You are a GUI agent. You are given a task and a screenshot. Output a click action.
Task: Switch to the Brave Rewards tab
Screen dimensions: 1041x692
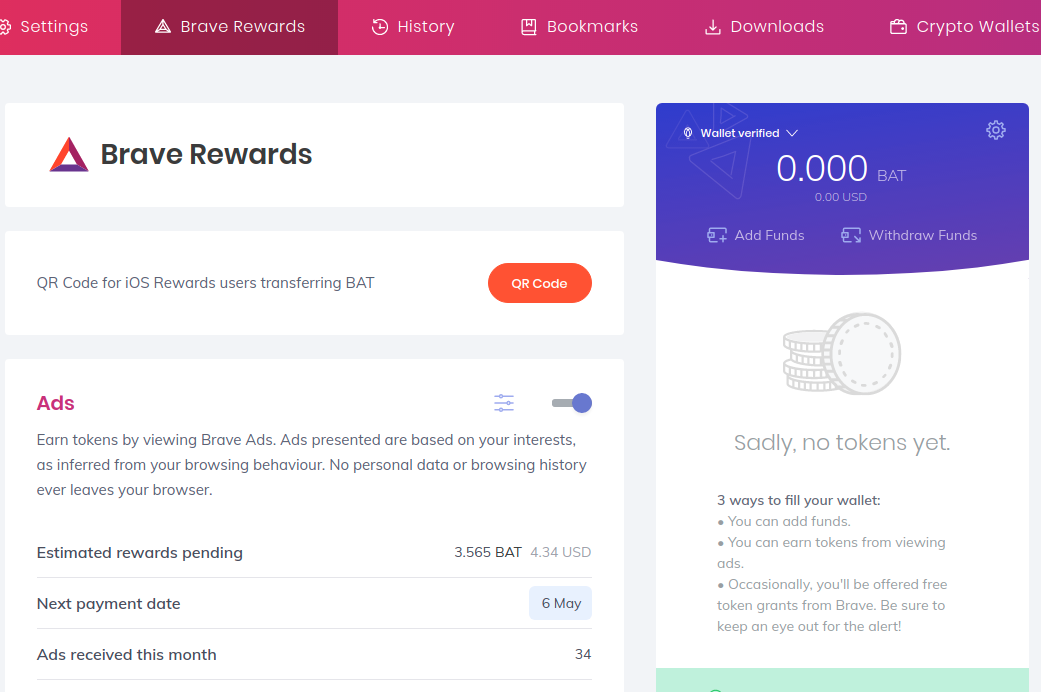230,27
